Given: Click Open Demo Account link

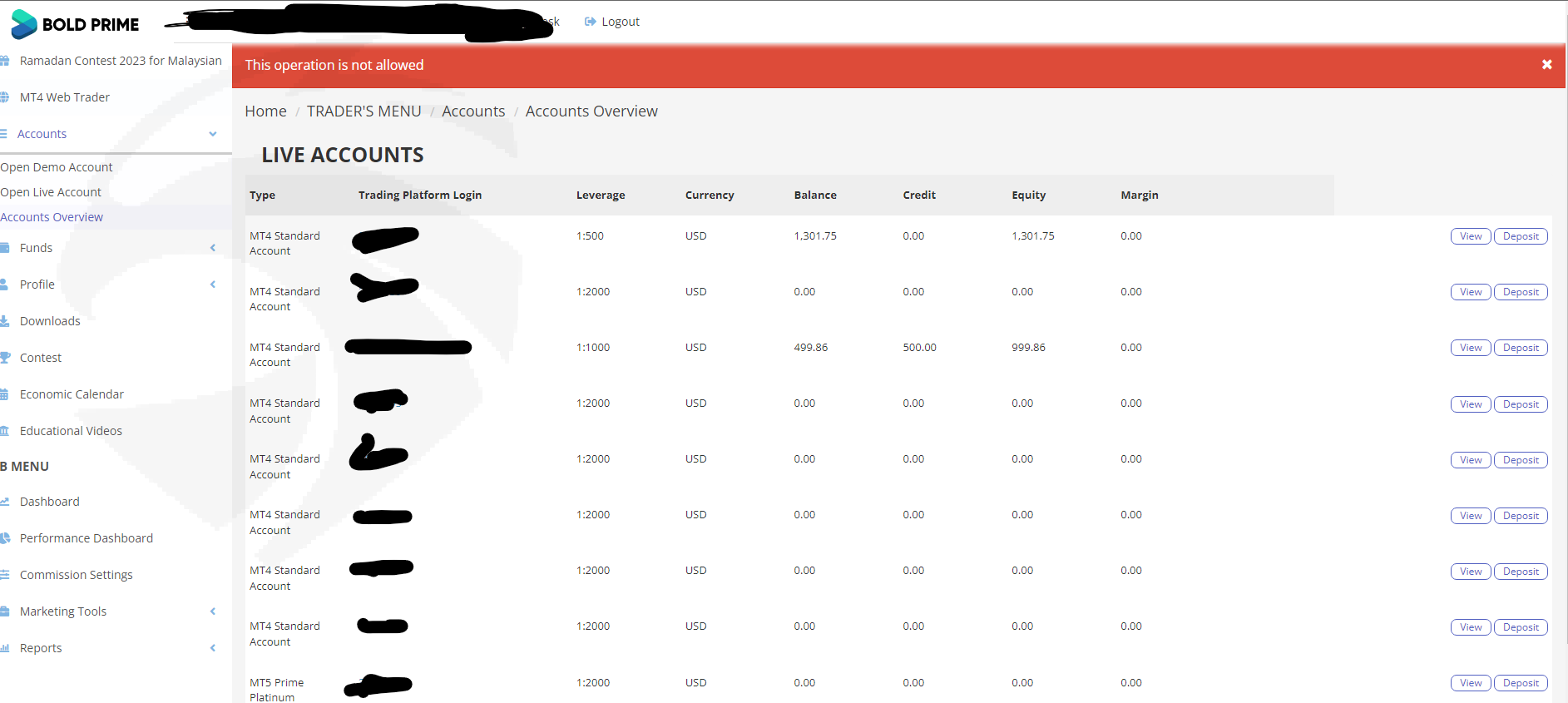Looking at the screenshot, I should [x=57, y=167].
